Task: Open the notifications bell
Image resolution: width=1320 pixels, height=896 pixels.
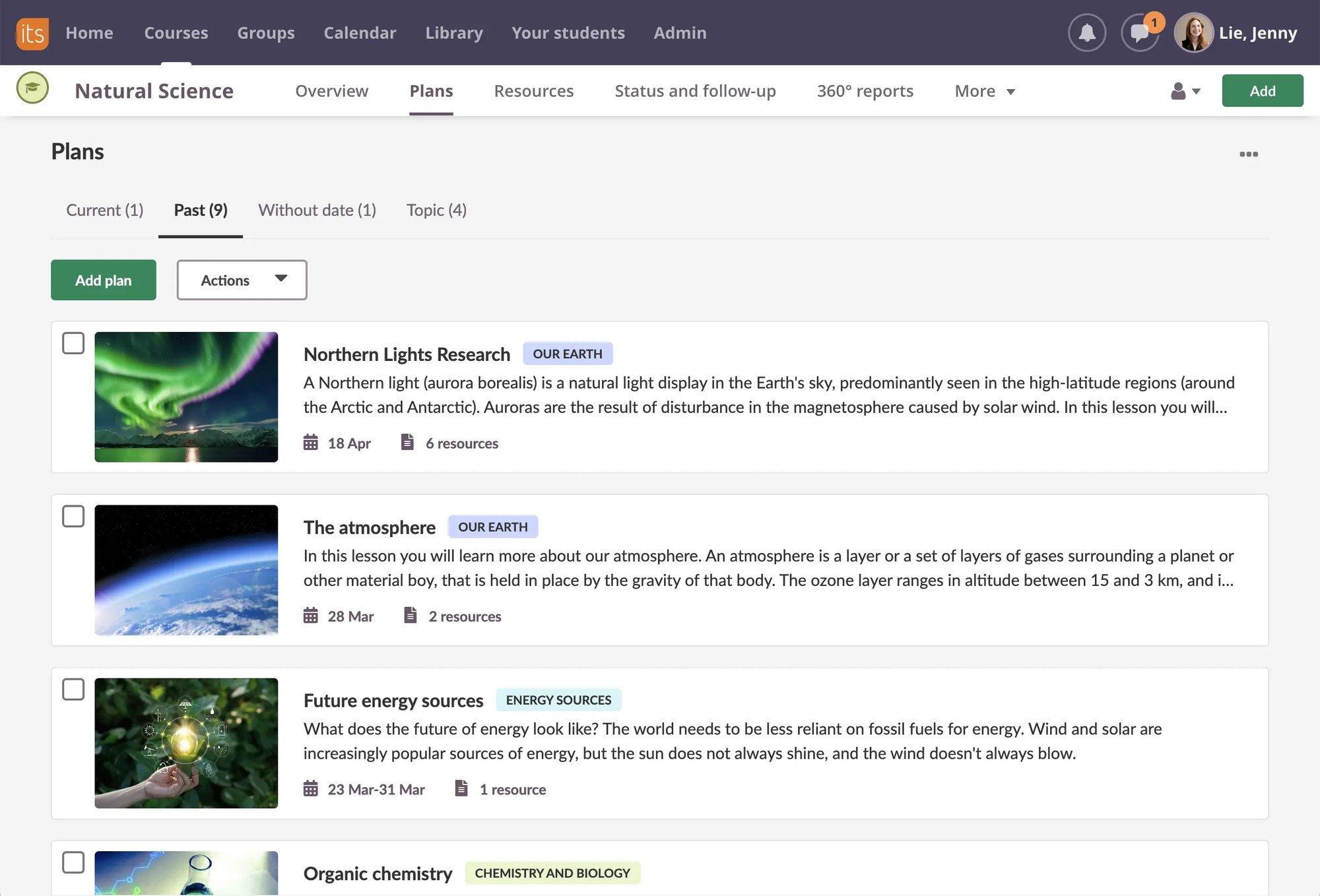Action: coord(1086,33)
